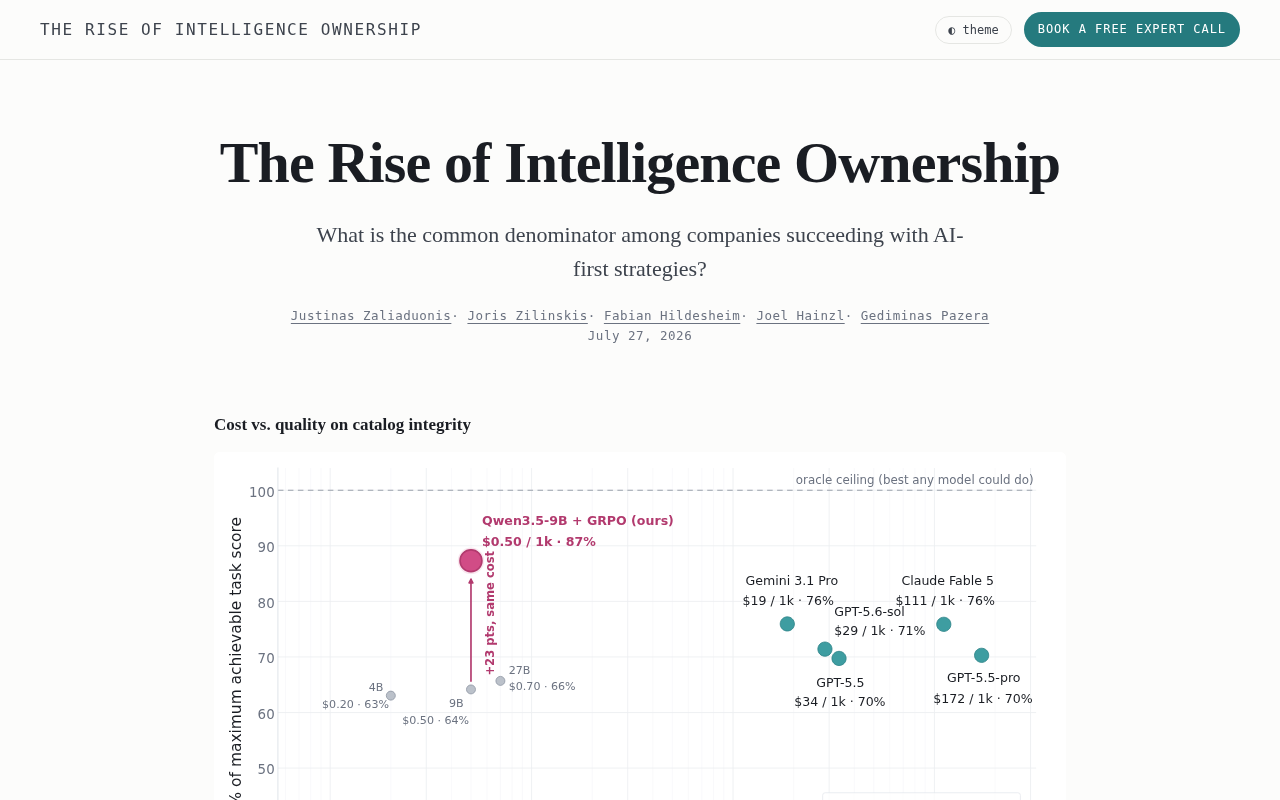Select the 9B gray baseline data point
This screenshot has width=1280, height=800.
(x=471, y=689)
